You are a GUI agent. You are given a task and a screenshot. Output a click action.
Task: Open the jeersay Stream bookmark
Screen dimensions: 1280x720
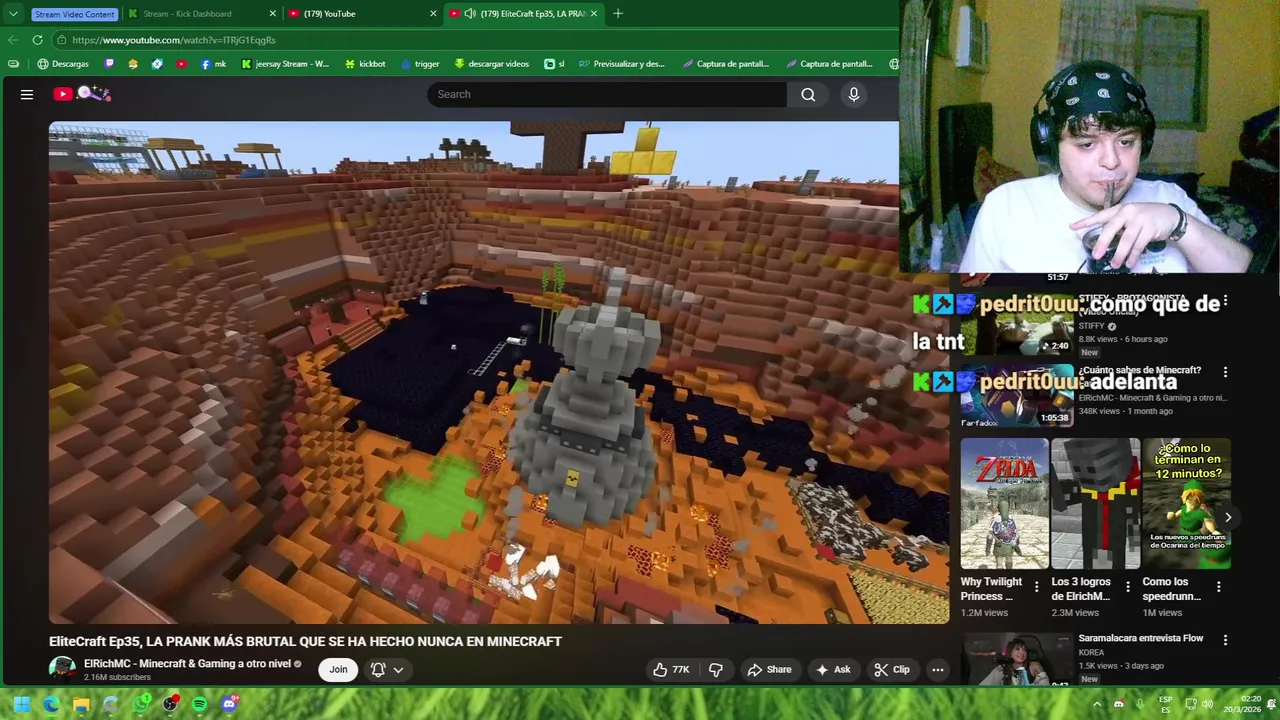click(285, 64)
